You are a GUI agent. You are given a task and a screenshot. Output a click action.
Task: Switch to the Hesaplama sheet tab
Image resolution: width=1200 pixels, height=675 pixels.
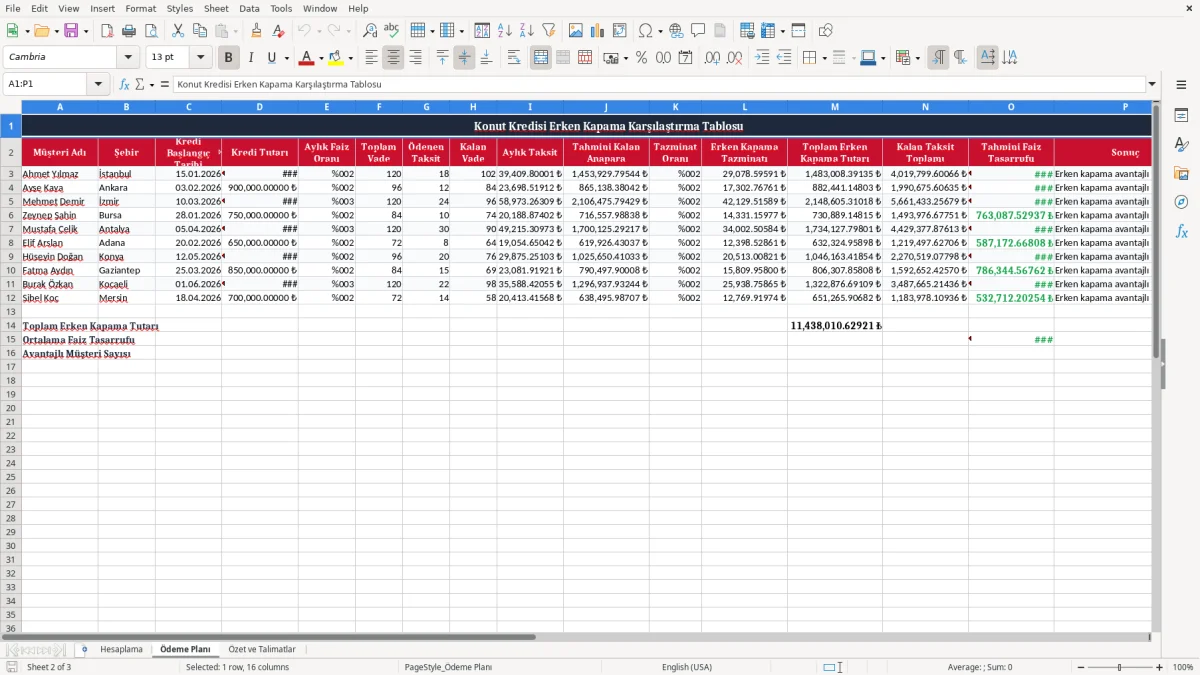coord(121,649)
